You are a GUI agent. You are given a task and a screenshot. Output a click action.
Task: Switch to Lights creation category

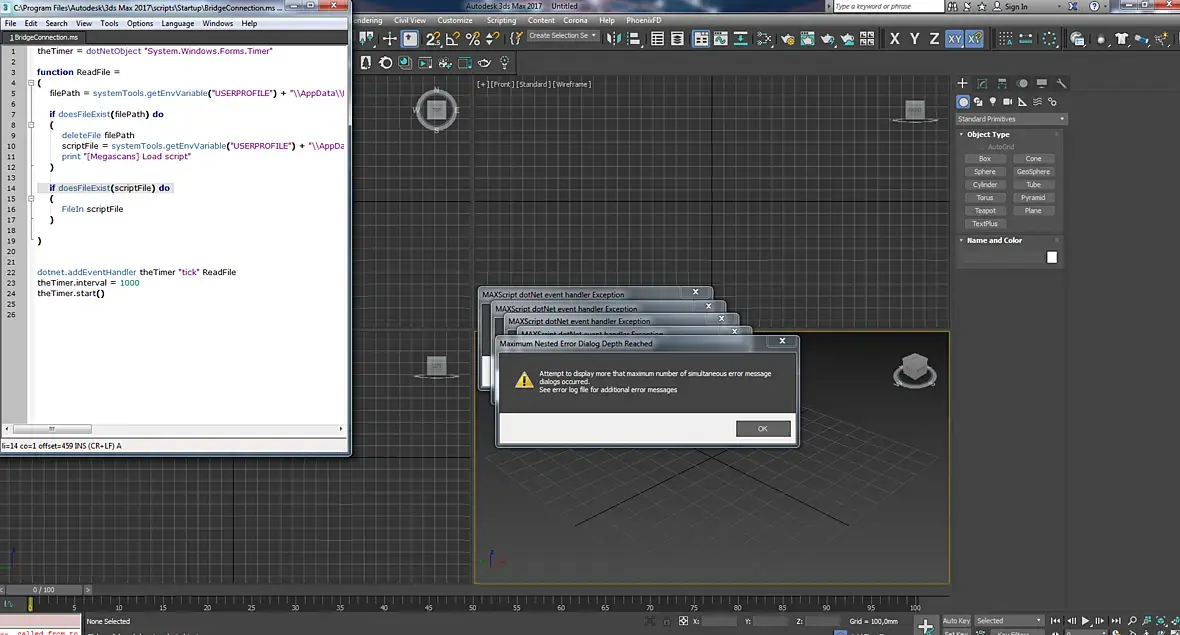click(x=993, y=102)
